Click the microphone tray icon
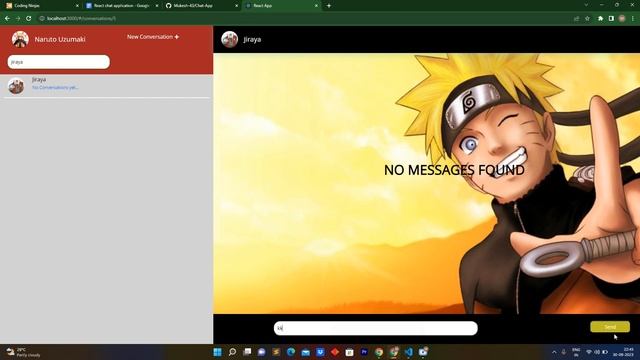The height and width of the screenshot is (360, 640). tap(564, 352)
